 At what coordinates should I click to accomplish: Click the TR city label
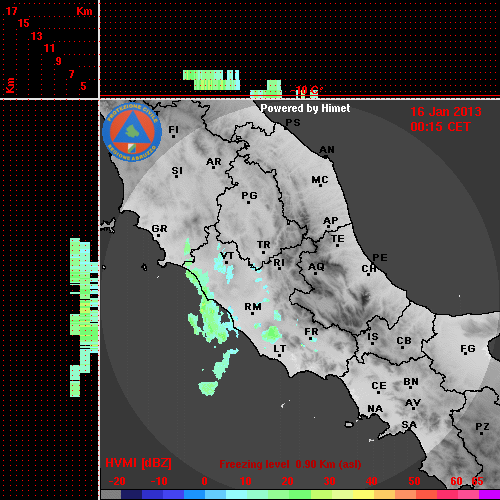tap(264, 245)
